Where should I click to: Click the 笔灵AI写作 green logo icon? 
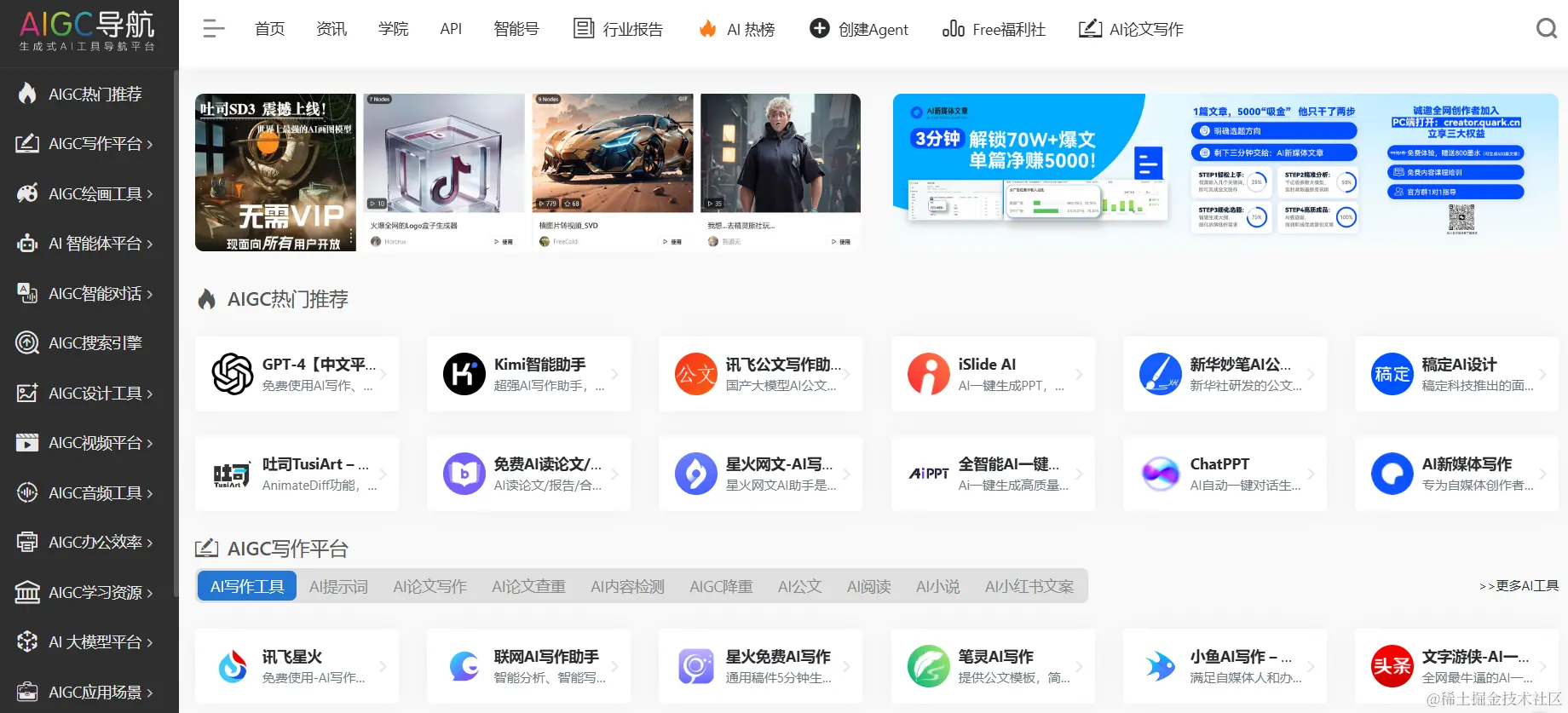click(x=929, y=666)
